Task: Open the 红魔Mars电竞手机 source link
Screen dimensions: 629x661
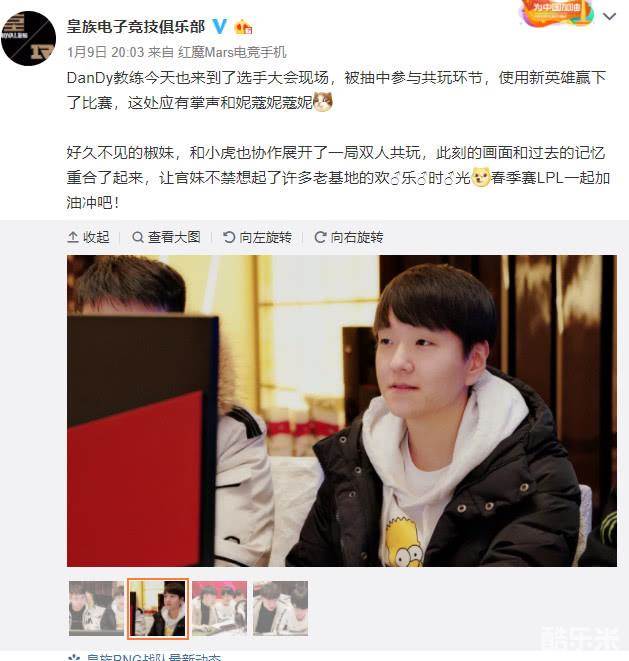Action: pos(232,52)
